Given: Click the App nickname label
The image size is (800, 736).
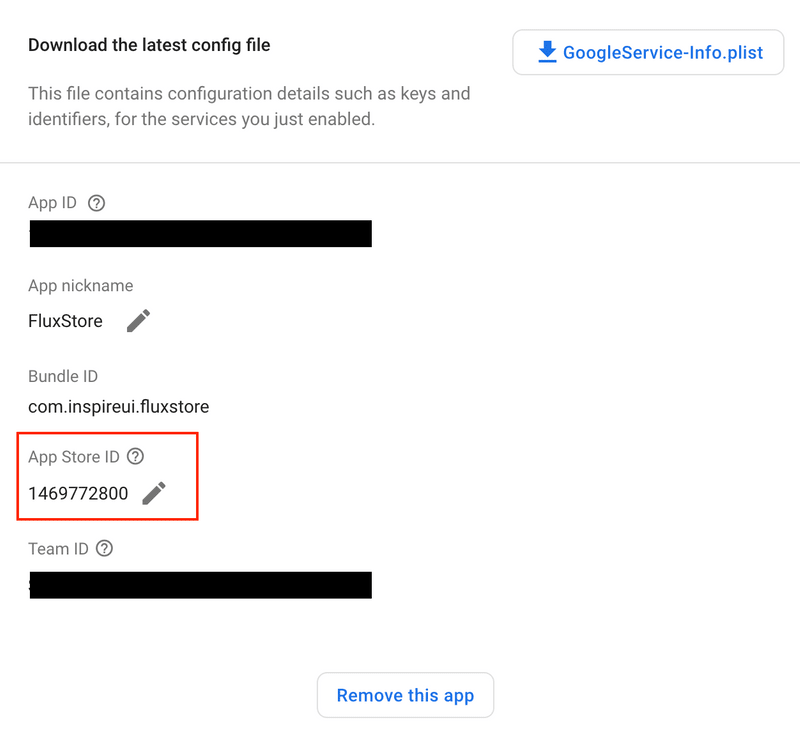Looking at the screenshot, I should (81, 286).
